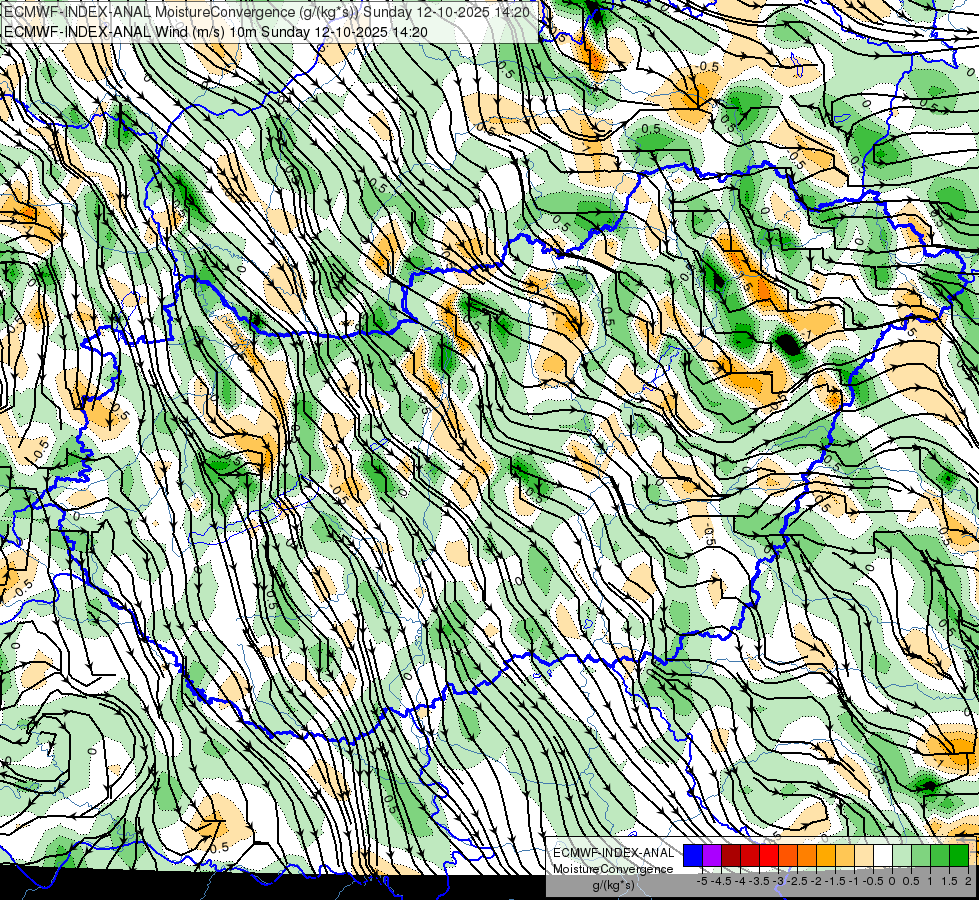Pick the darkest green swatch before 2
Screen dimensions: 979x900
point(960,856)
